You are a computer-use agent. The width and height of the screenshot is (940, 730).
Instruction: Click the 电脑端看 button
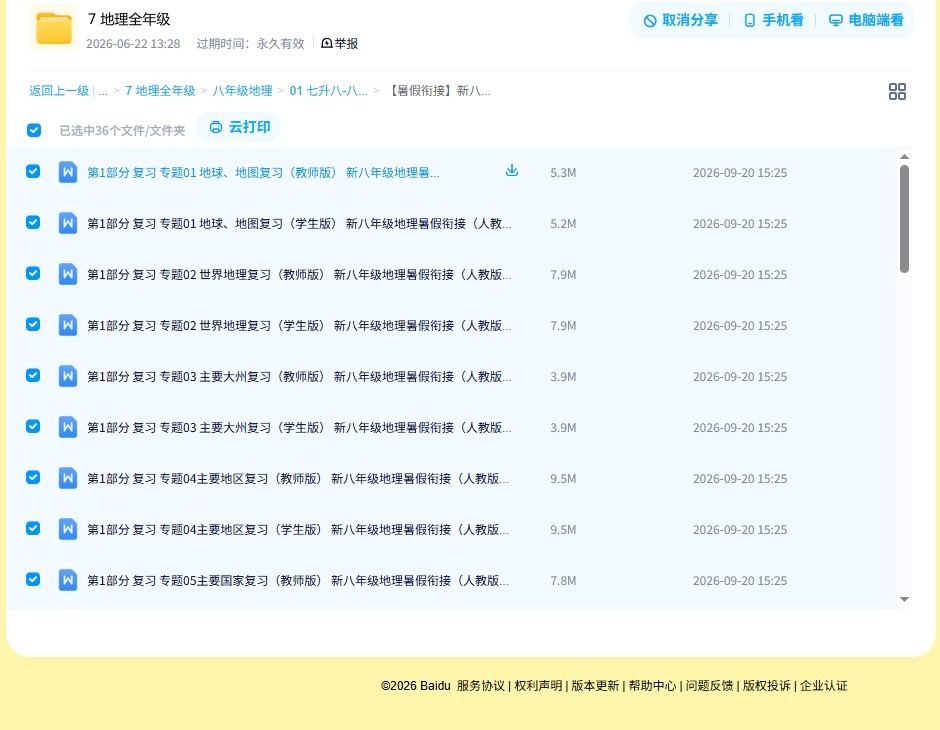pos(866,20)
